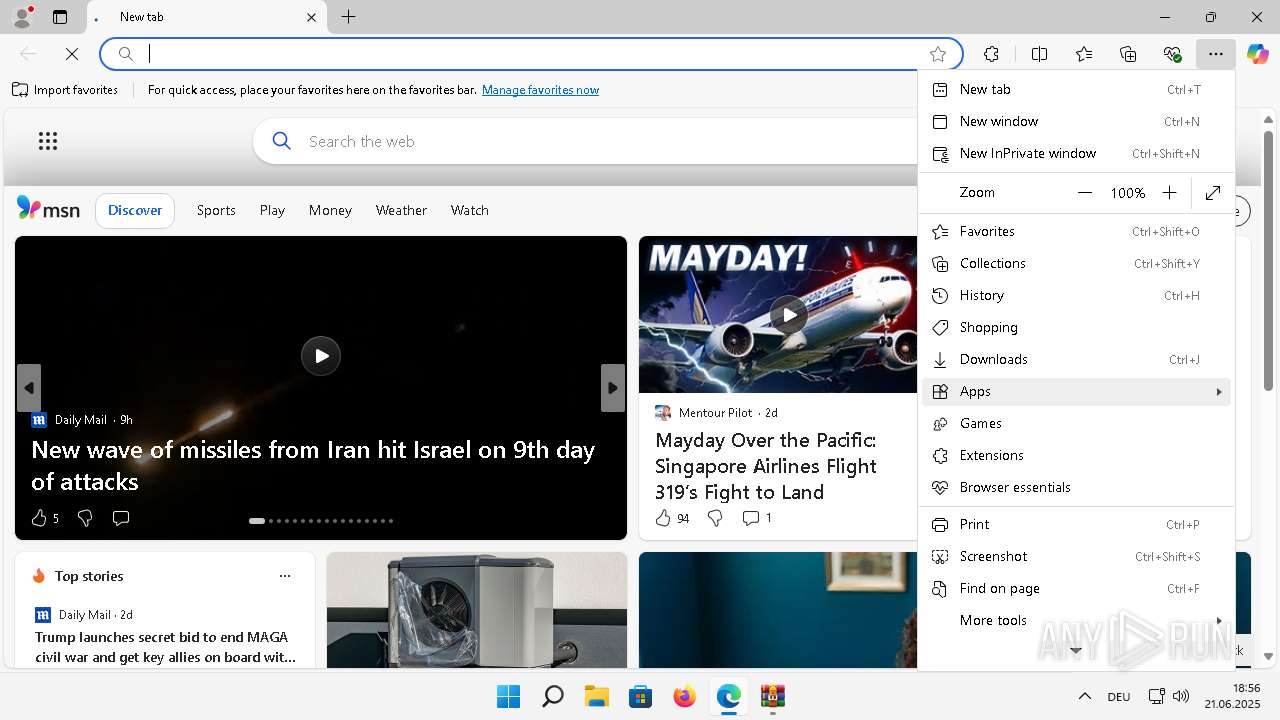Switch to Weather tab on MSN
The width and height of the screenshot is (1280, 720).
coord(401,210)
